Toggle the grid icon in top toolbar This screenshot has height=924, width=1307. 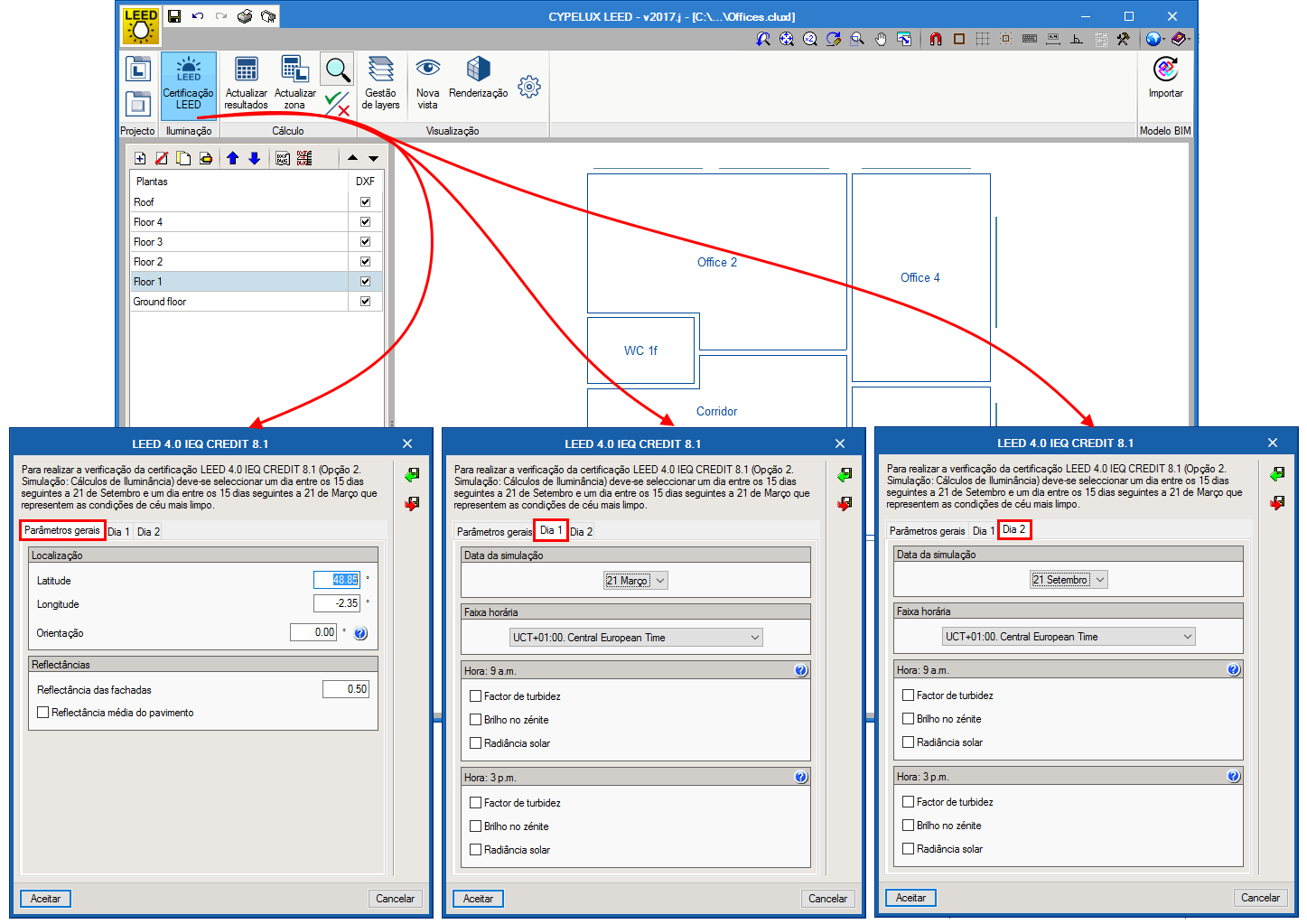tap(983, 39)
